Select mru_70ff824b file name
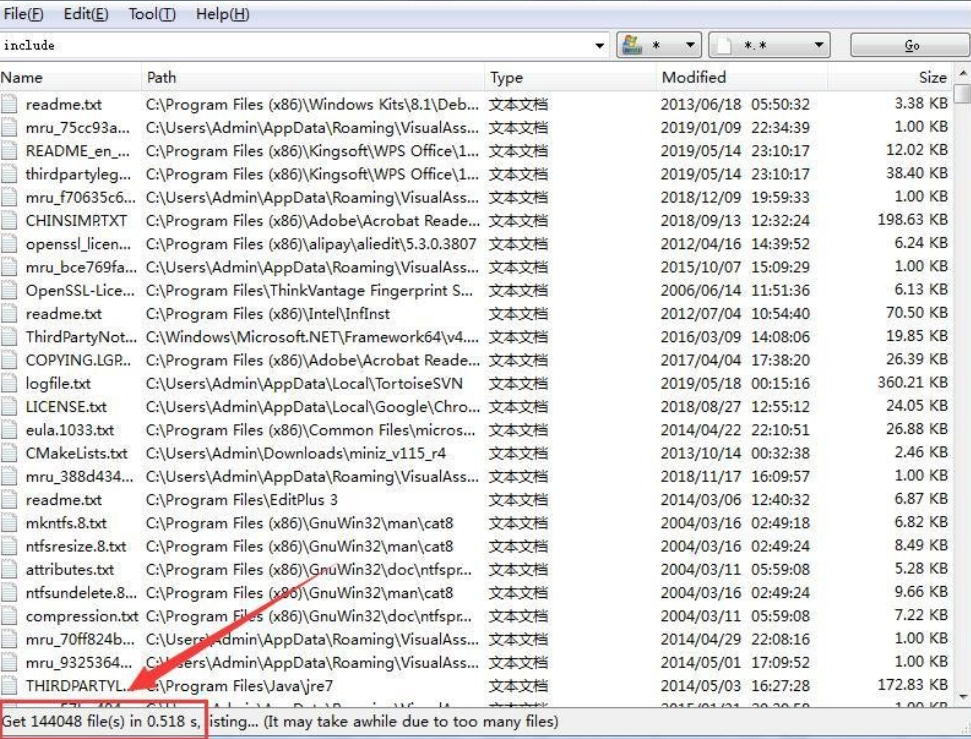 [x=80, y=639]
